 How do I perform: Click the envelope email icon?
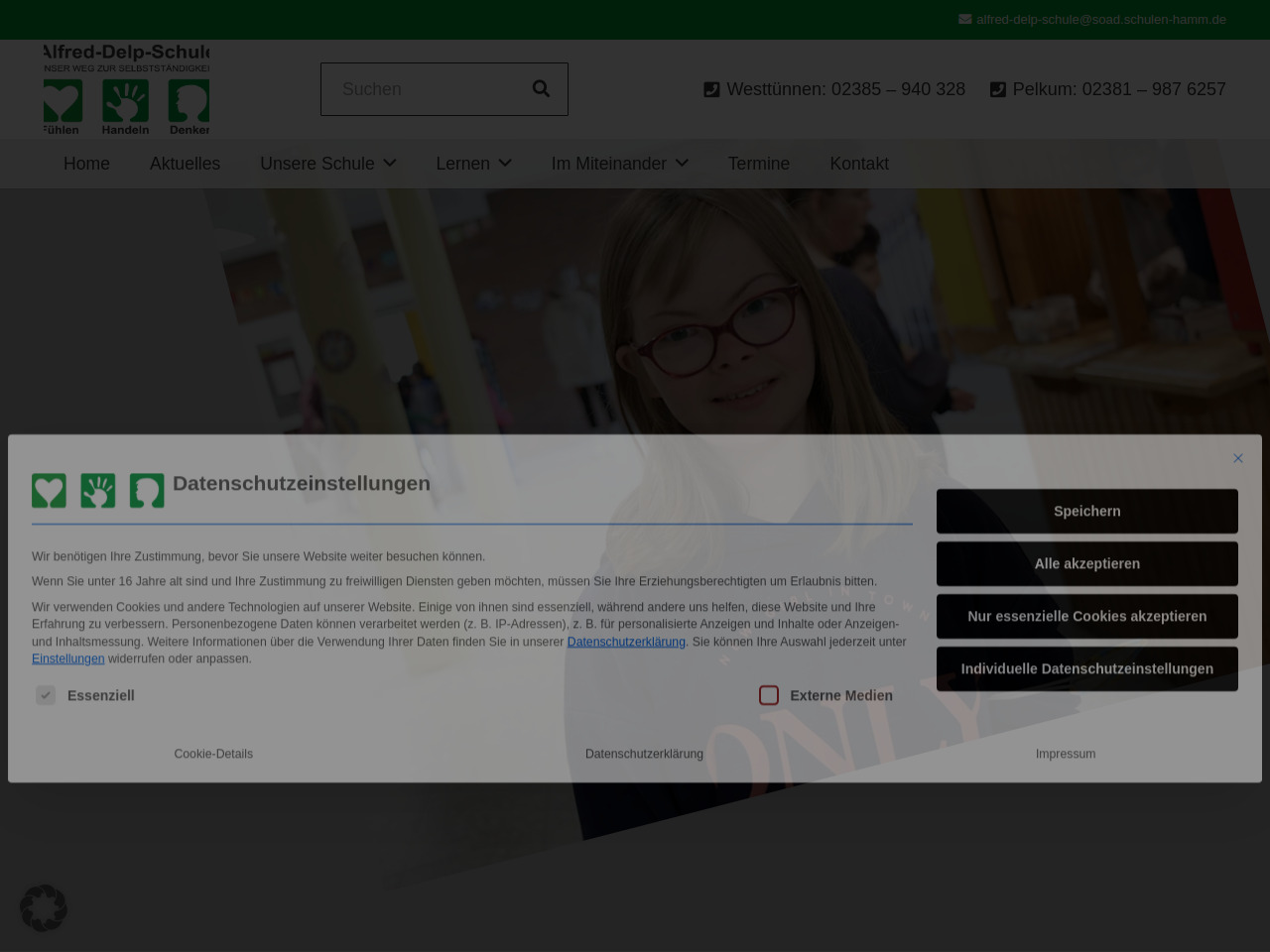[964, 19]
